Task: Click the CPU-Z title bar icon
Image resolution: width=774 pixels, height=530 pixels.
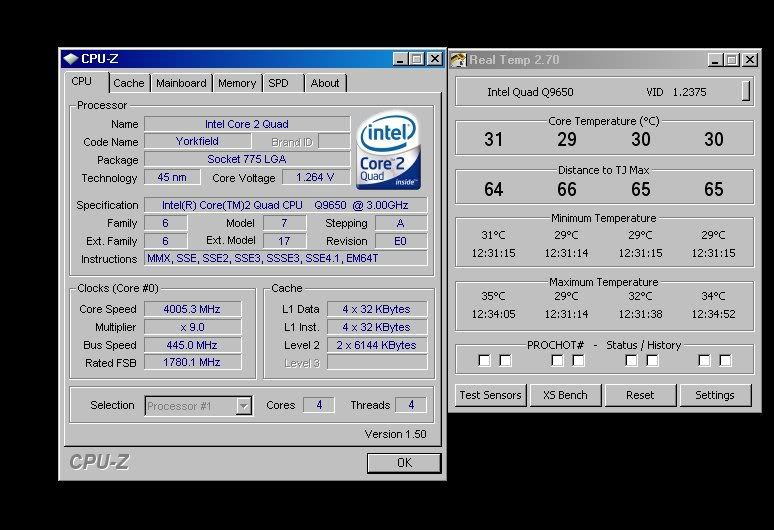Action: (x=71, y=59)
